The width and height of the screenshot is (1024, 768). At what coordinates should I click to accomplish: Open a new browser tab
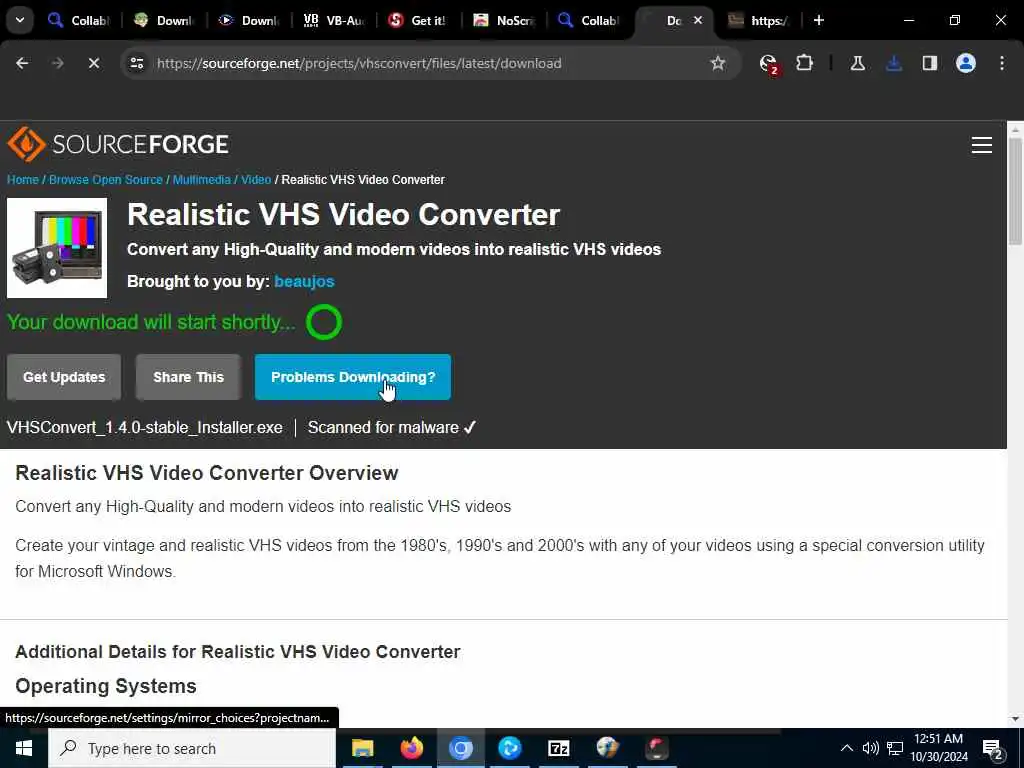pos(819,20)
